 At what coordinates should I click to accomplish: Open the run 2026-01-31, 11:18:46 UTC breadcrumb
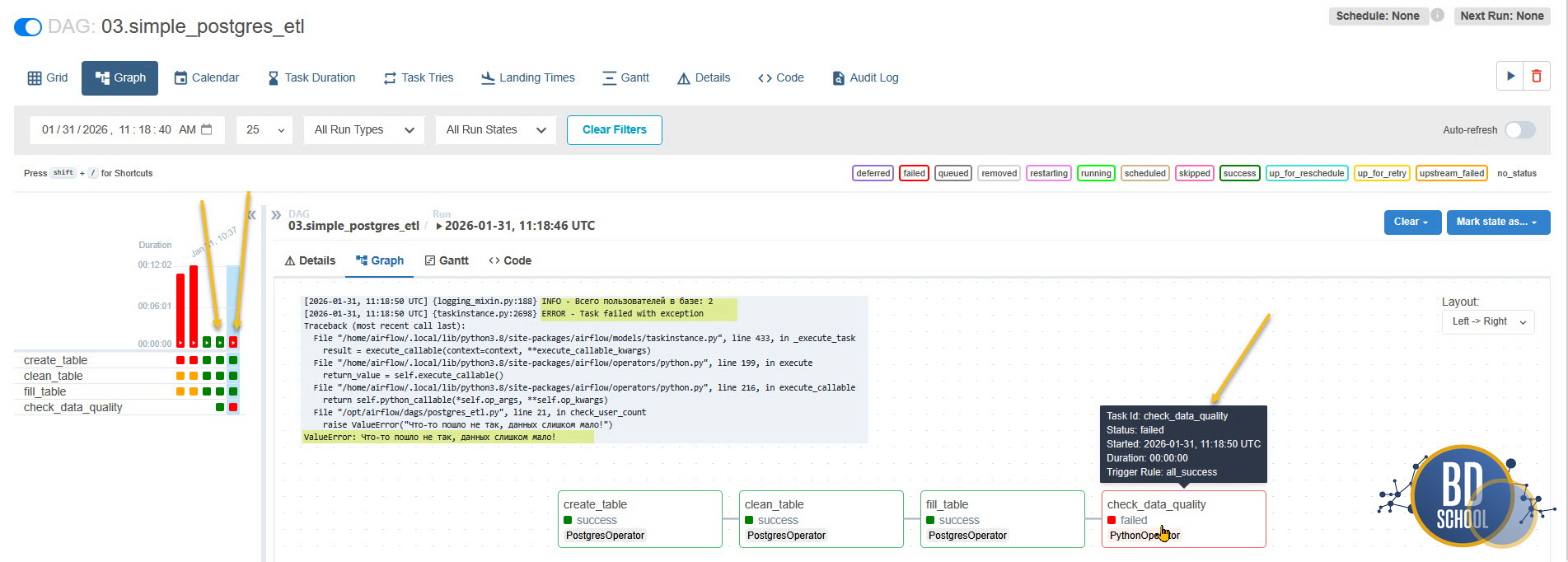[515, 225]
